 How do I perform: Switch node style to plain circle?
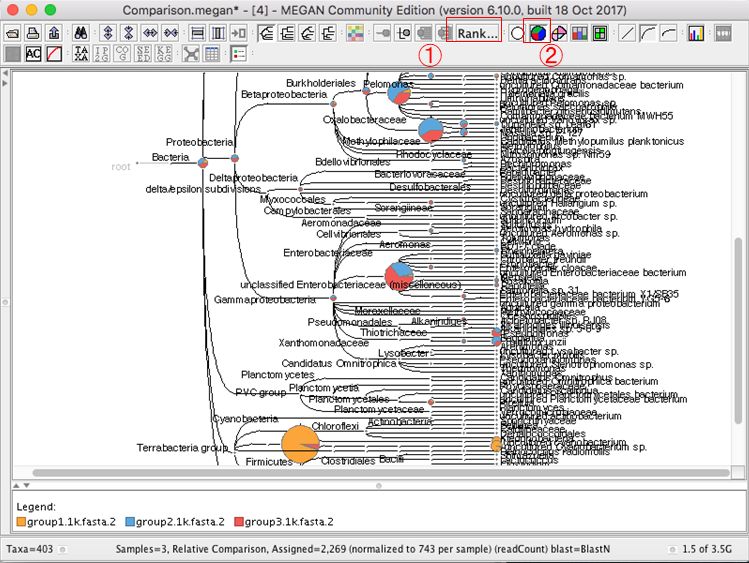click(517, 33)
